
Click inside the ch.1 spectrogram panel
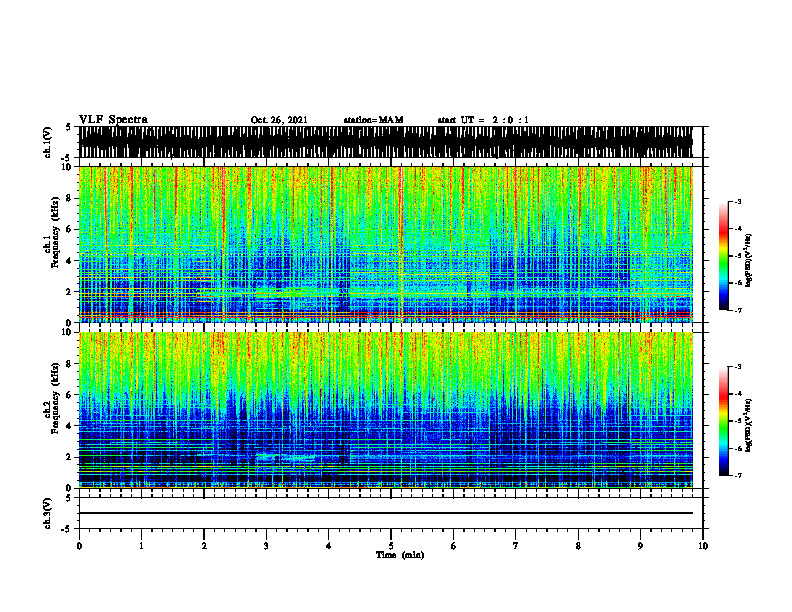(x=391, y=244)
